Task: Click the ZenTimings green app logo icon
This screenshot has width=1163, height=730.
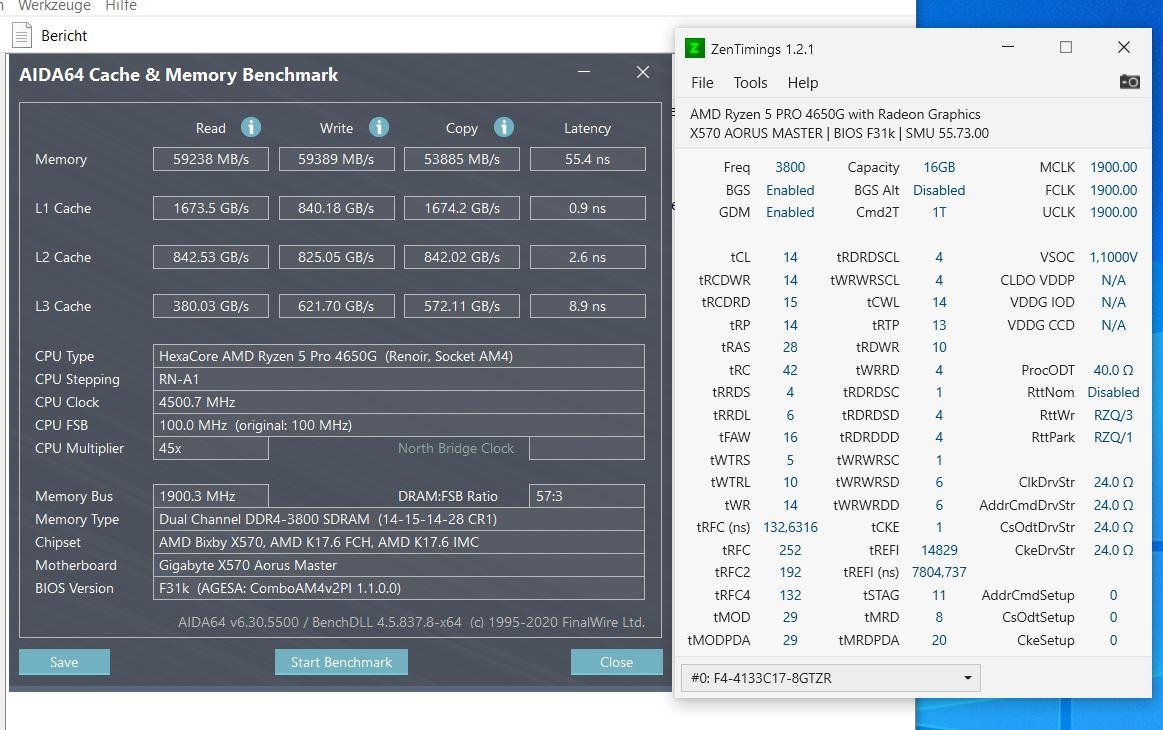Action: tap(694, 49)
